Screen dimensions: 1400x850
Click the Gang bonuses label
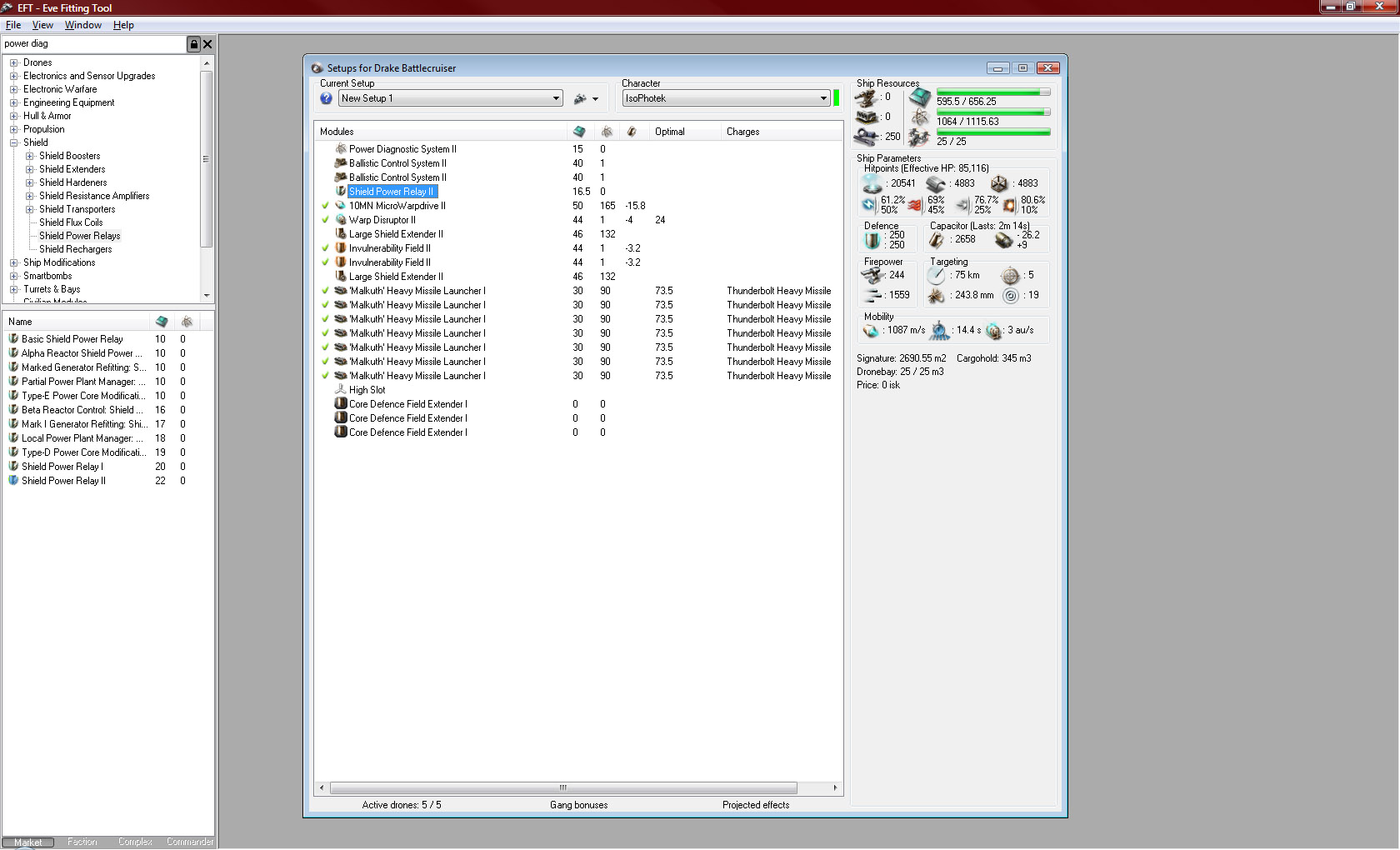coord(578,805)
